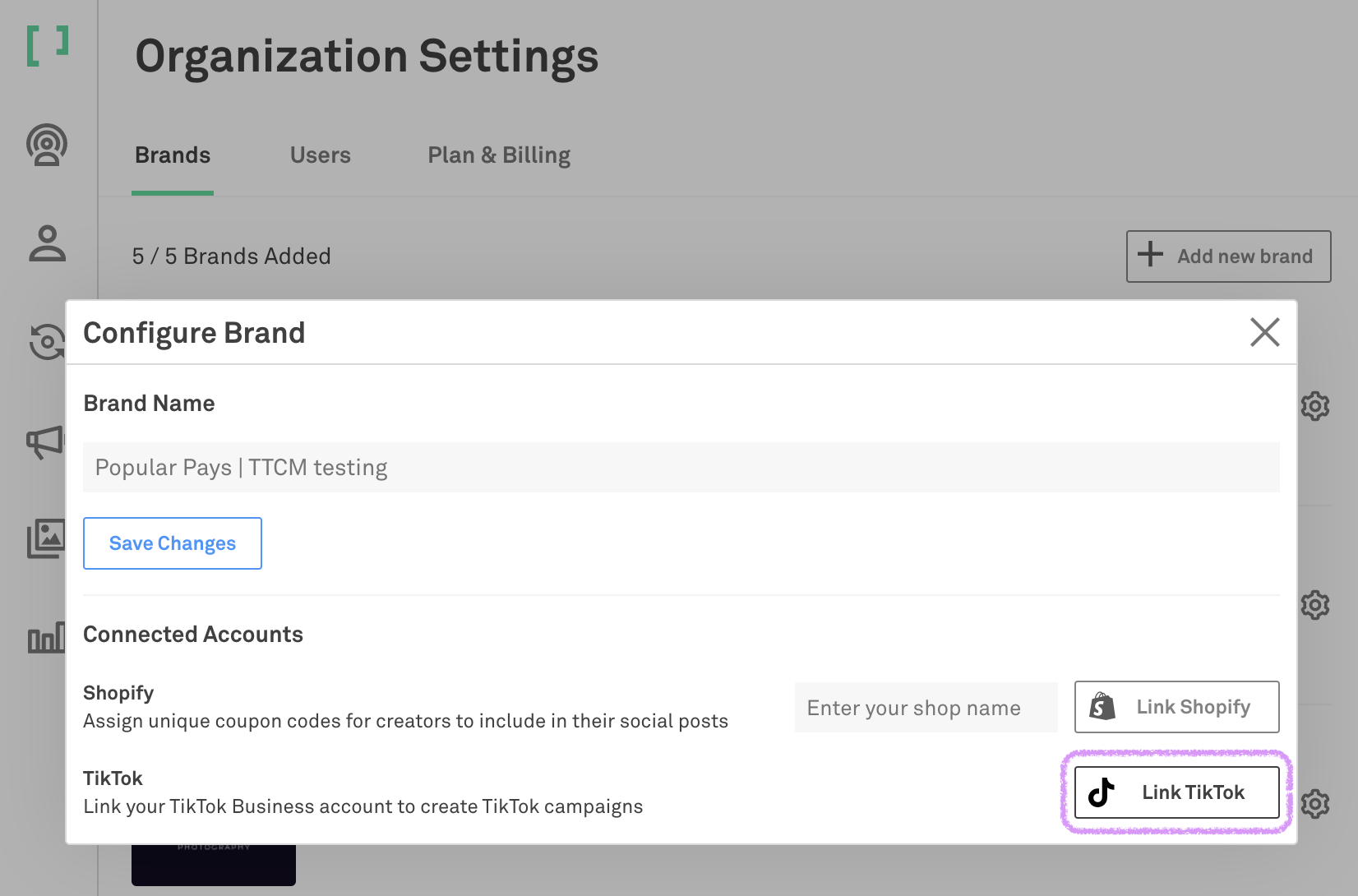Click the green bracket logo in sidebar
This screenshot has height=896, width=1358.
coord(48,46)
